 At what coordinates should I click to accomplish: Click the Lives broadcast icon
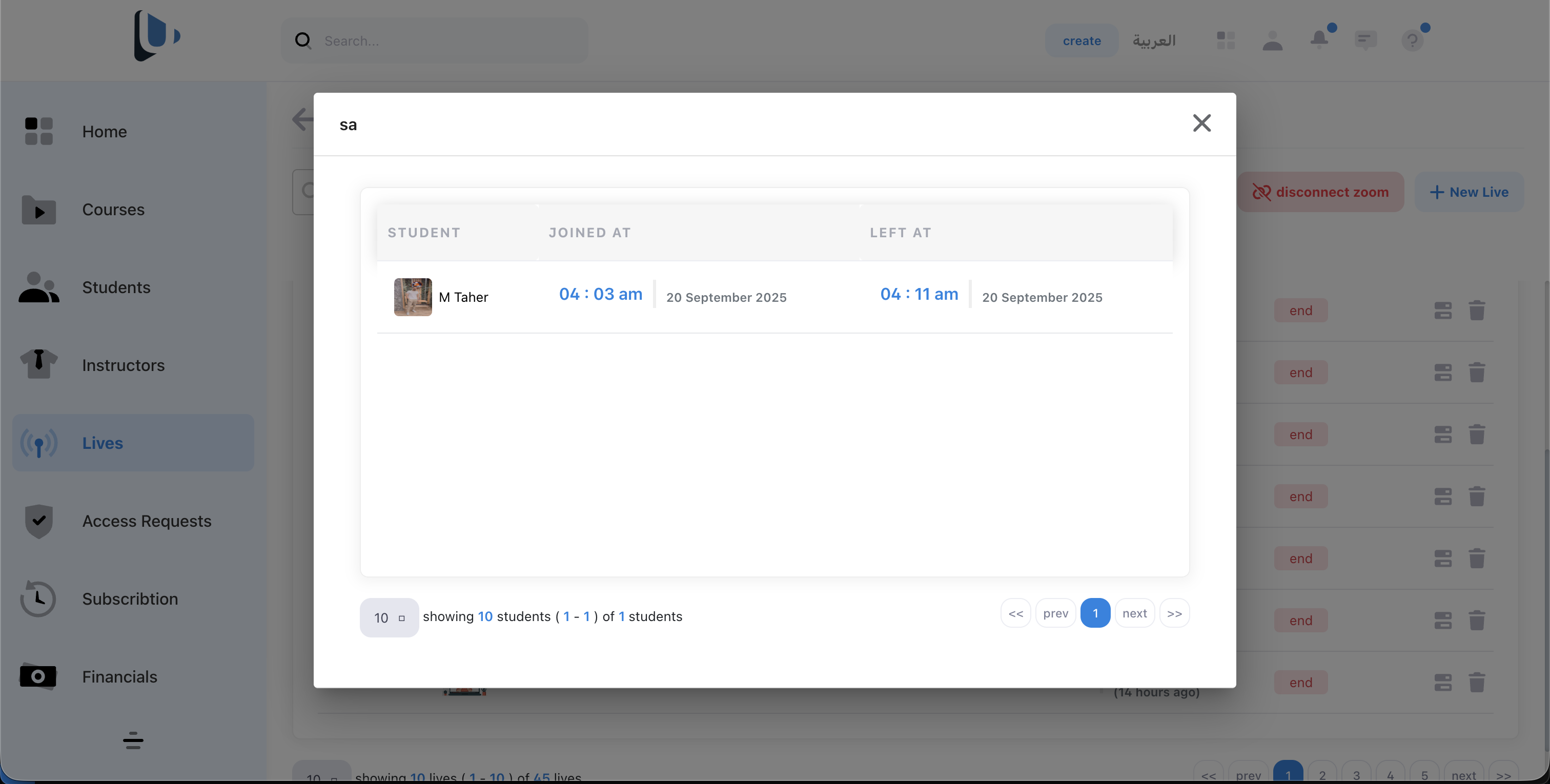(38, 443)
